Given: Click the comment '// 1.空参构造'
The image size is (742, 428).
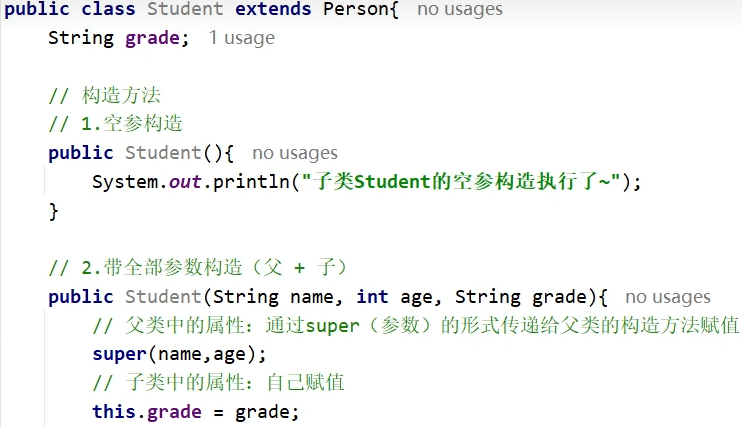Looking at the screenshot, I should tap(115, 124).
